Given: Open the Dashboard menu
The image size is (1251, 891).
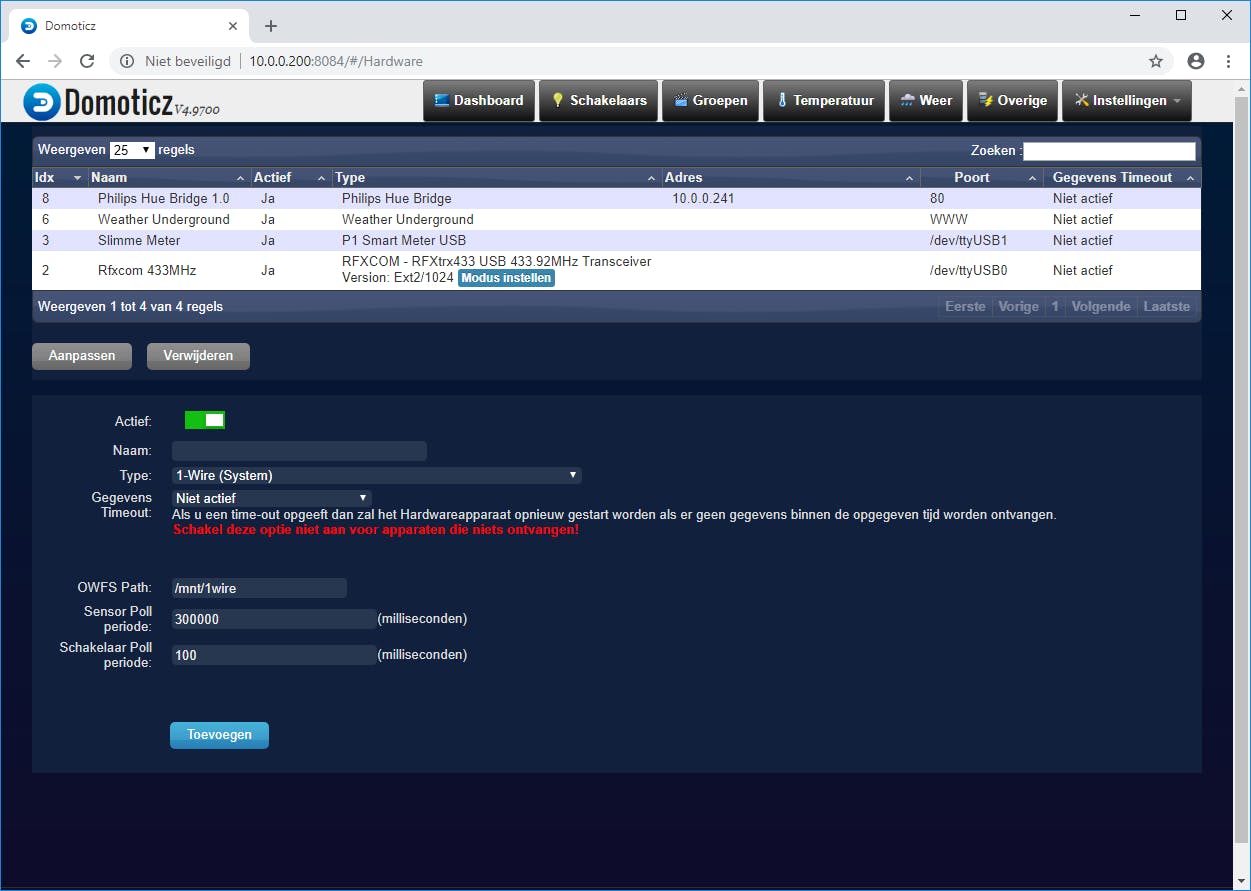Looking at the screenshot, I should [x=478, y=100].
